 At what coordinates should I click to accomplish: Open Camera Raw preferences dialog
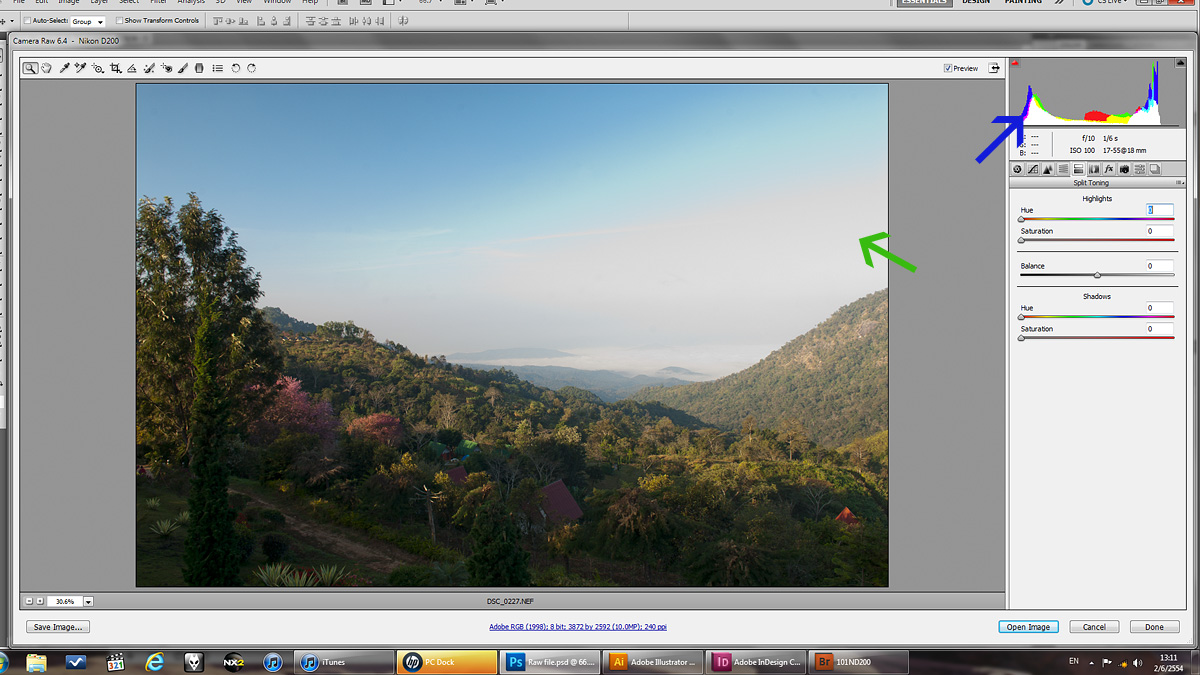[x=217, y=68]
